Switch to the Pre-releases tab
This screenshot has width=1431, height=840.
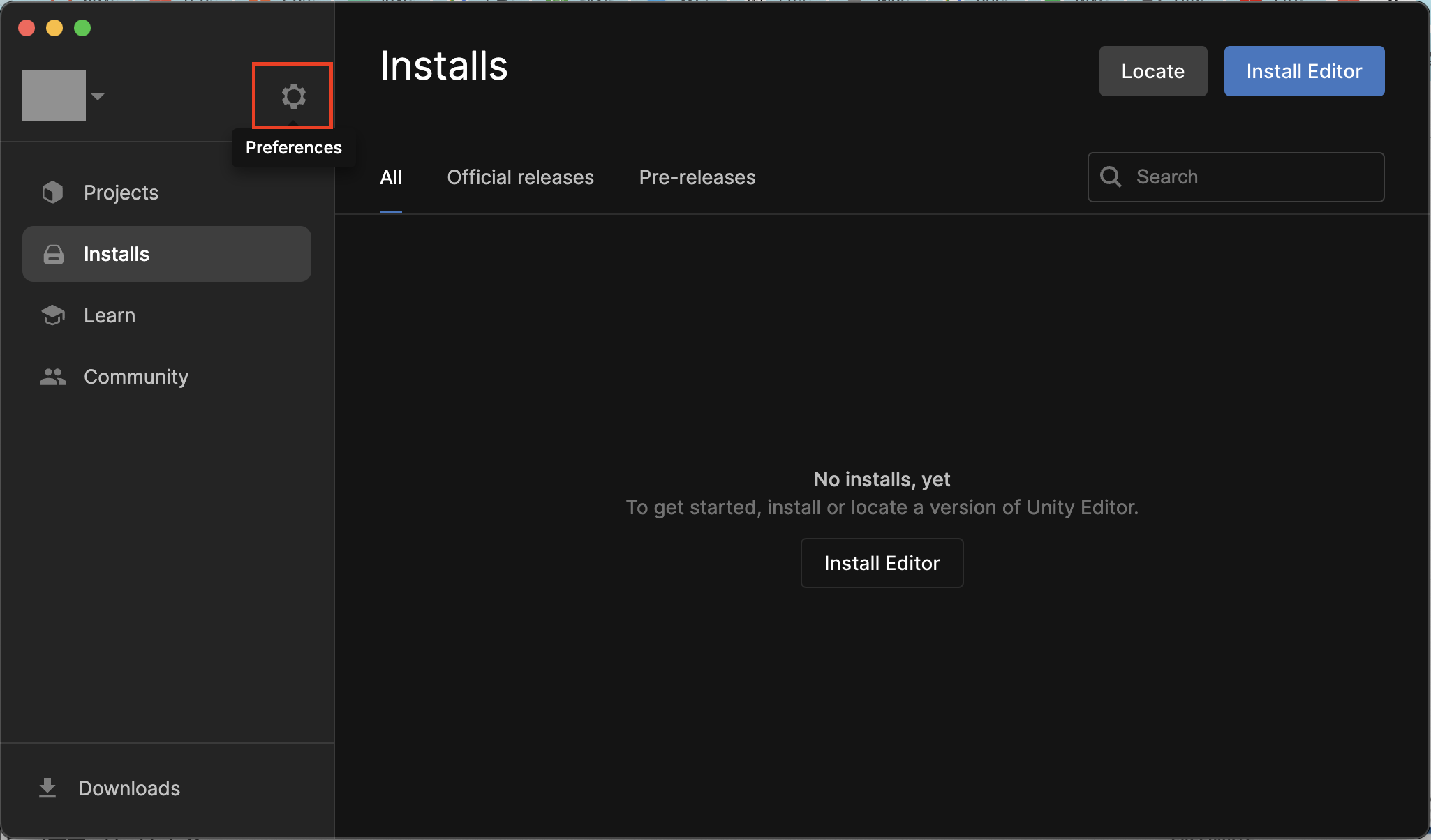click(x=697, y=177)
